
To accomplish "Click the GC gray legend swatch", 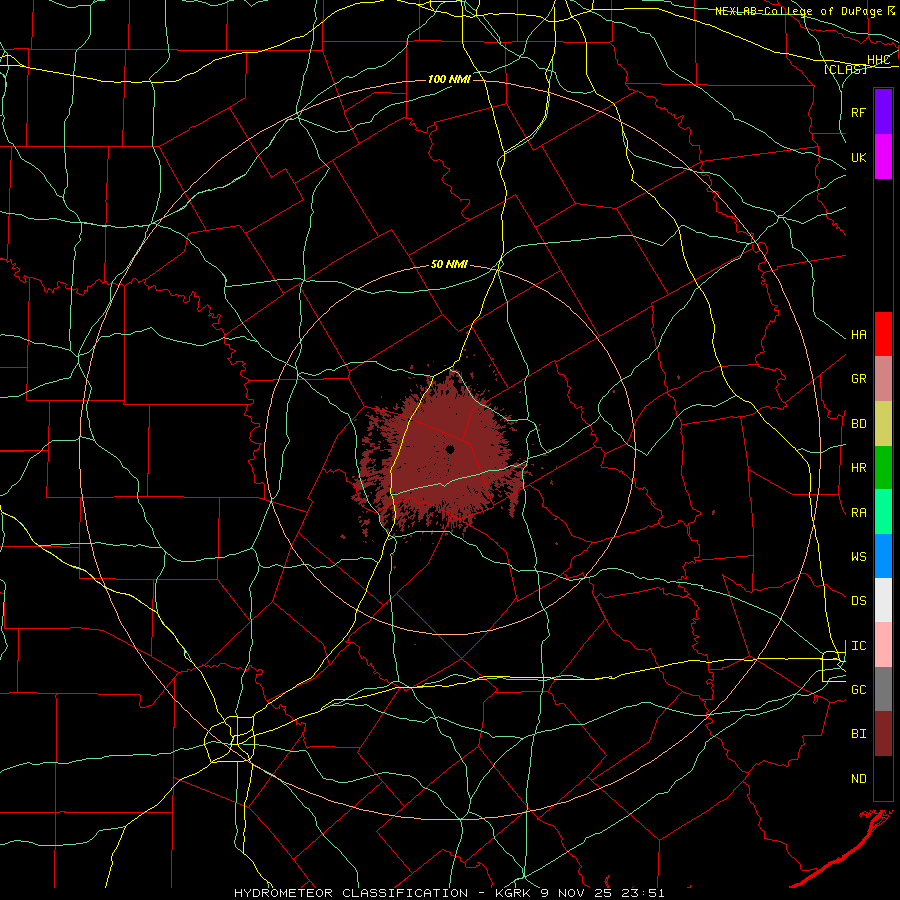I will [x=883, y=689].
